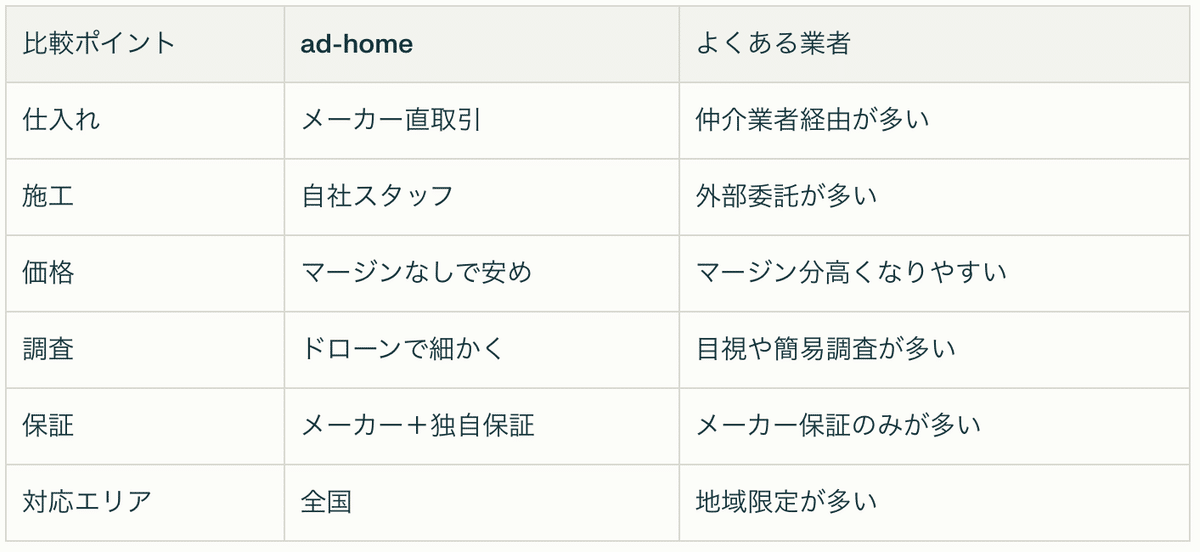This screenshot has height=552, width=1200.
Task: Select the ドローンで細かく cell
Action: point(403,349)
